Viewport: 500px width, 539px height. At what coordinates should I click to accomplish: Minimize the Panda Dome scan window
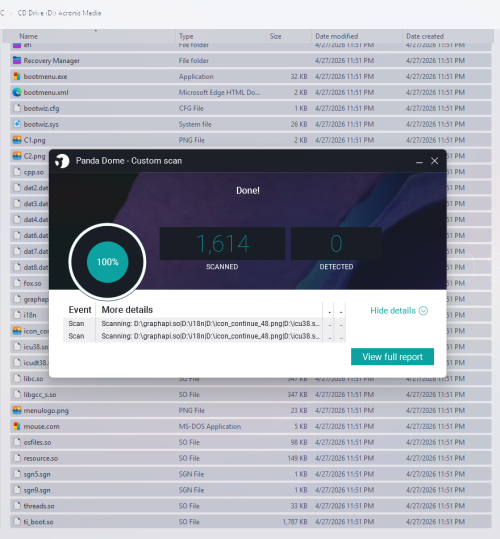419,161
